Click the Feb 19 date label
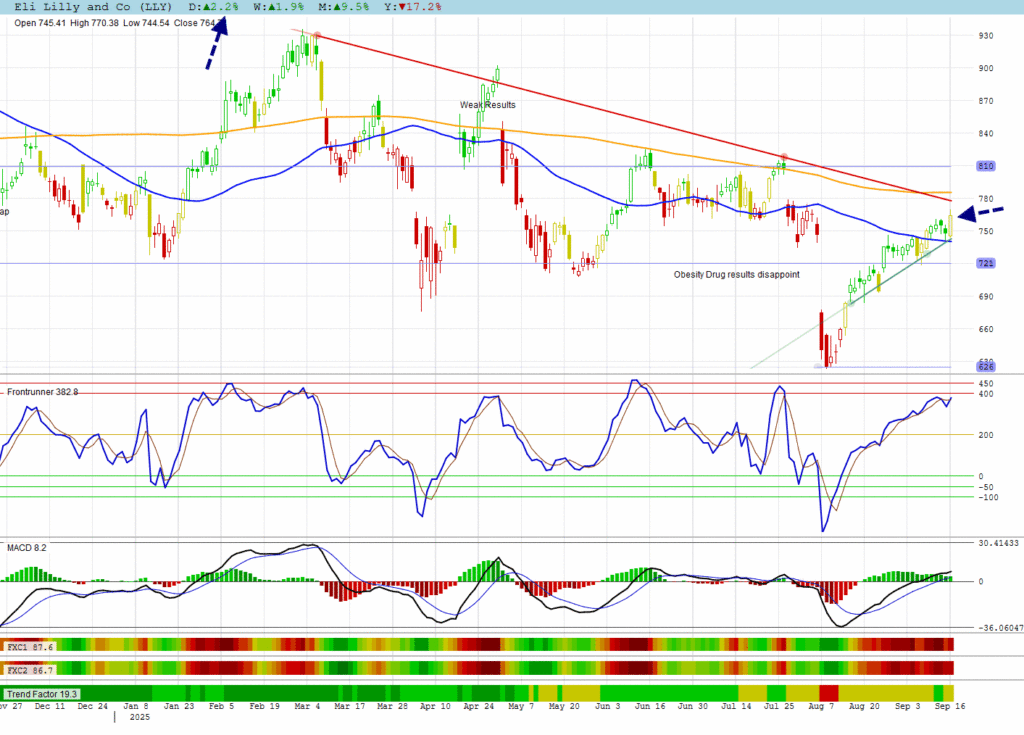This screenshot has width=1024, height=735. pyautogui.click(x=264, y=706)
